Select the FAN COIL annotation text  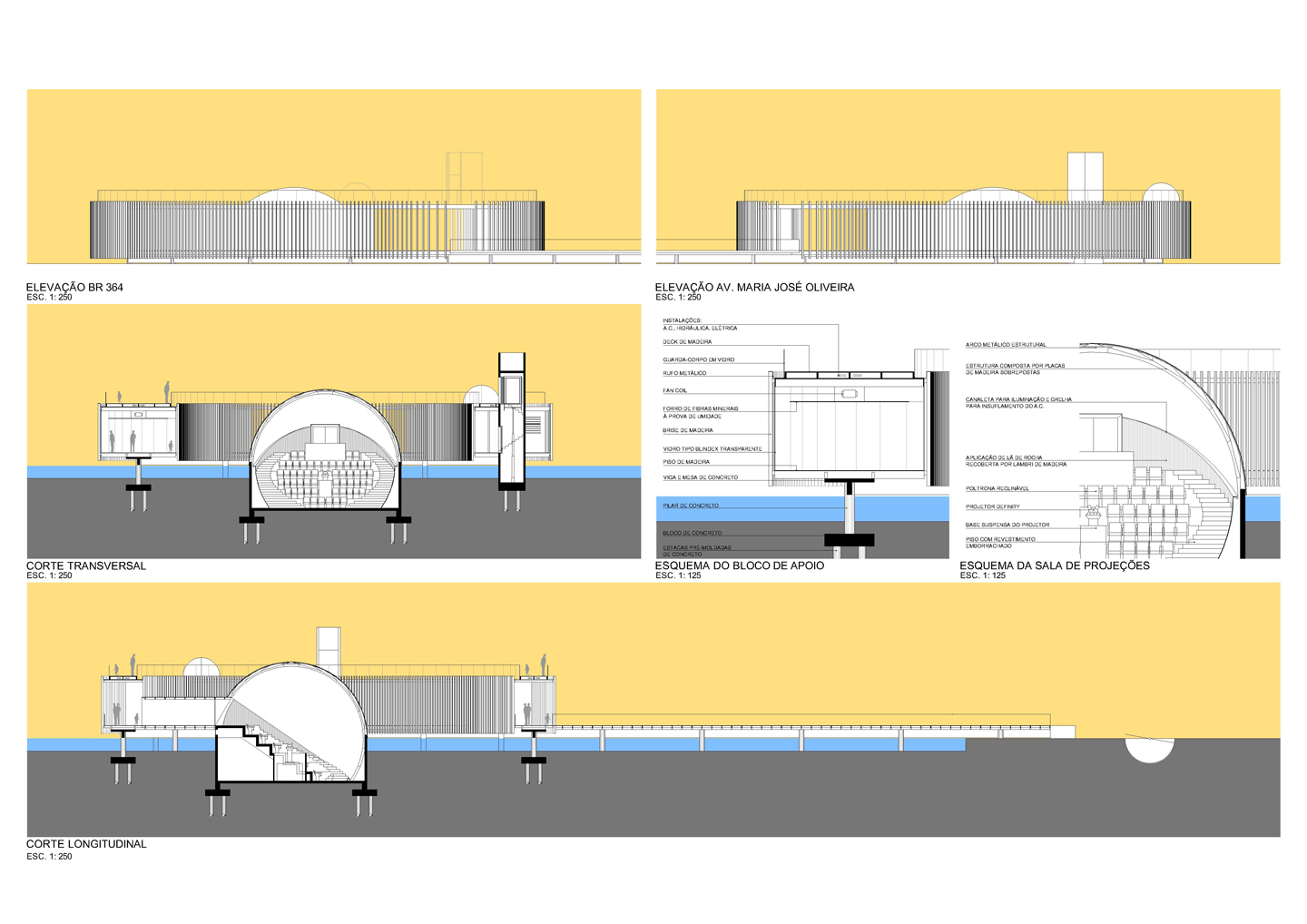click(675, 391)
